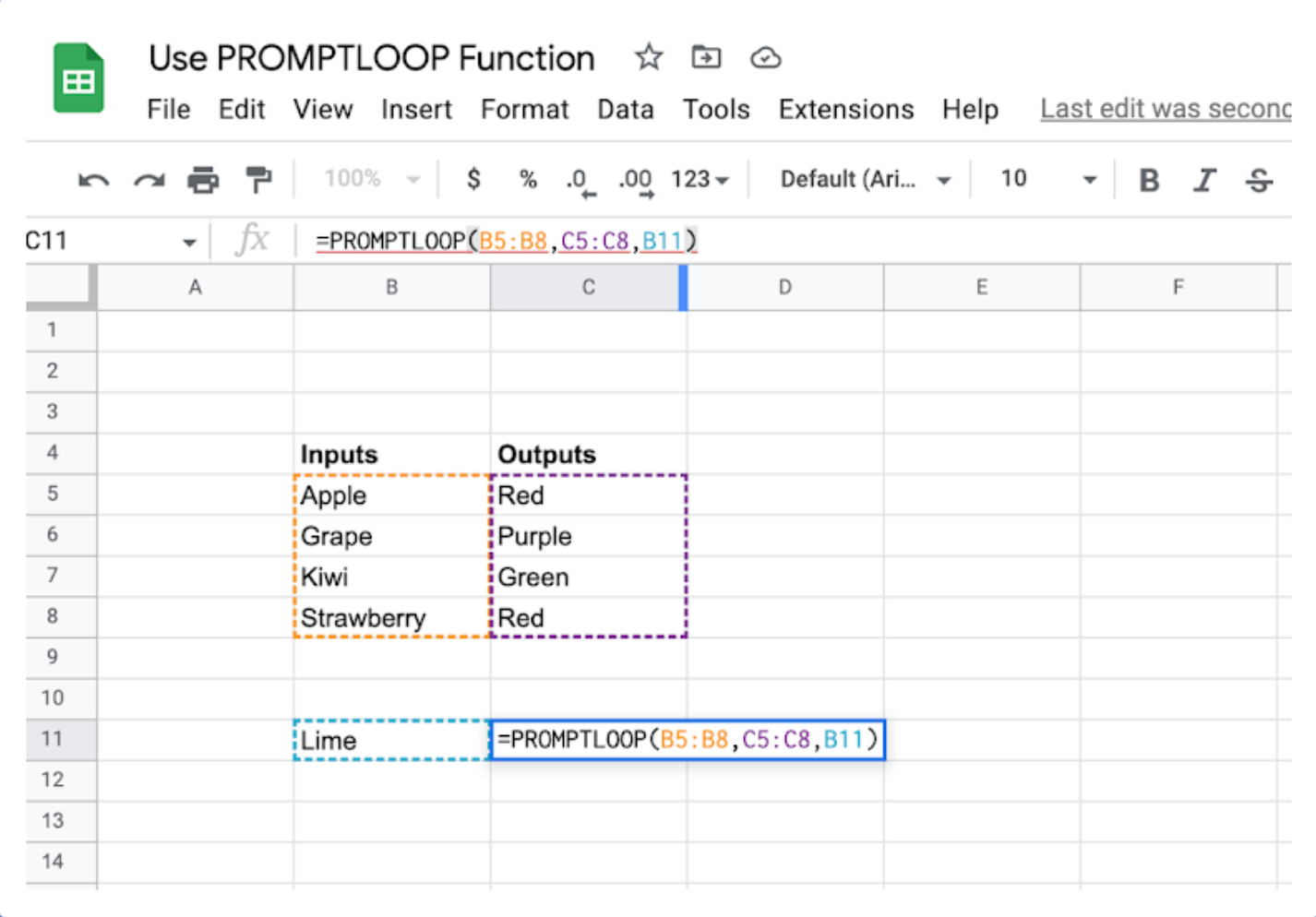1316x917 pixels.
Task: Click the Undo icon
Action: pyautogui.click(x=91, y=180)
